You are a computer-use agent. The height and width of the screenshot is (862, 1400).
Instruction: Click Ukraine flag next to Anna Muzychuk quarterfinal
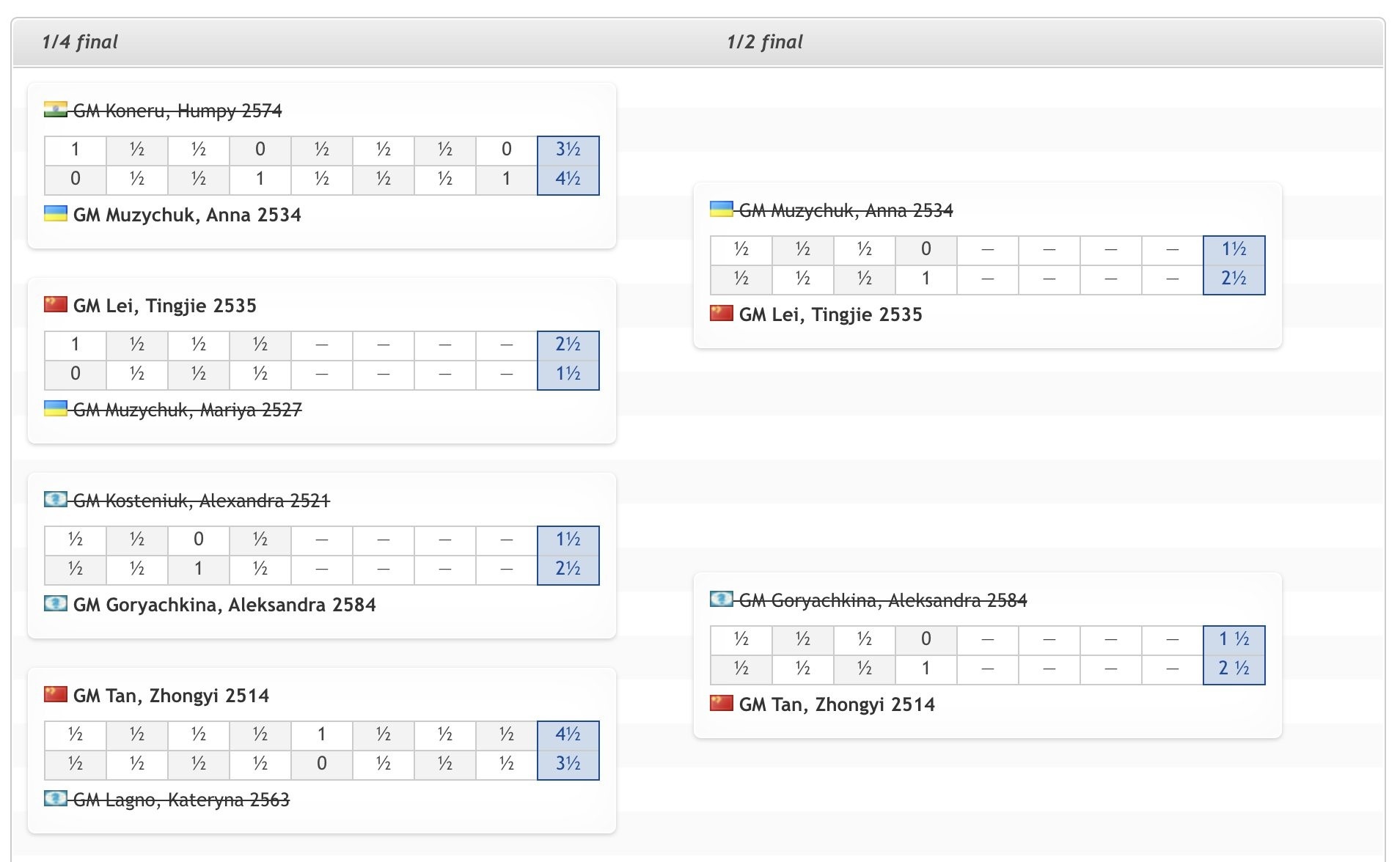(x=56, y=214)
